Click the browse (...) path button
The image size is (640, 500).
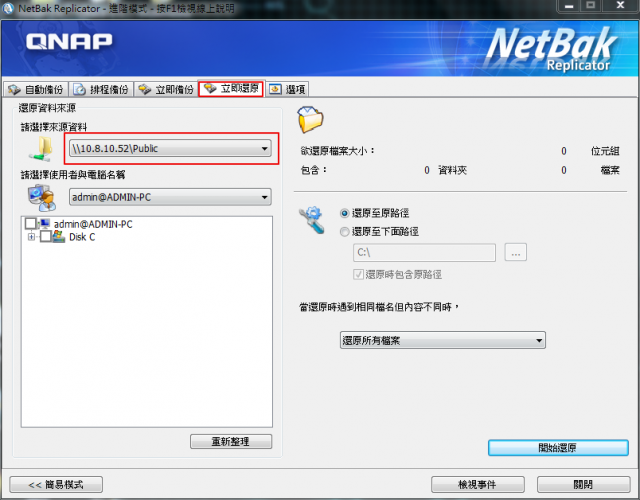[x=516, y=252]
